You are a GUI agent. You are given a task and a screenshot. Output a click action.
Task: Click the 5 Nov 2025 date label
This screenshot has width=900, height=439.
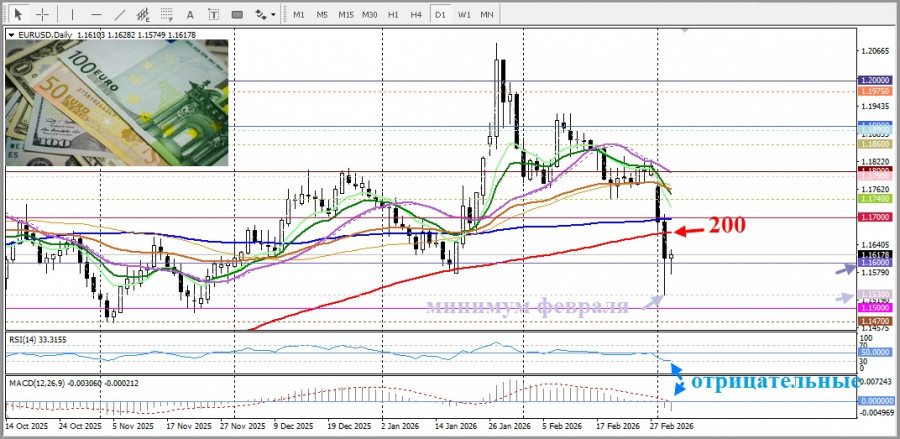pos(133,427)
